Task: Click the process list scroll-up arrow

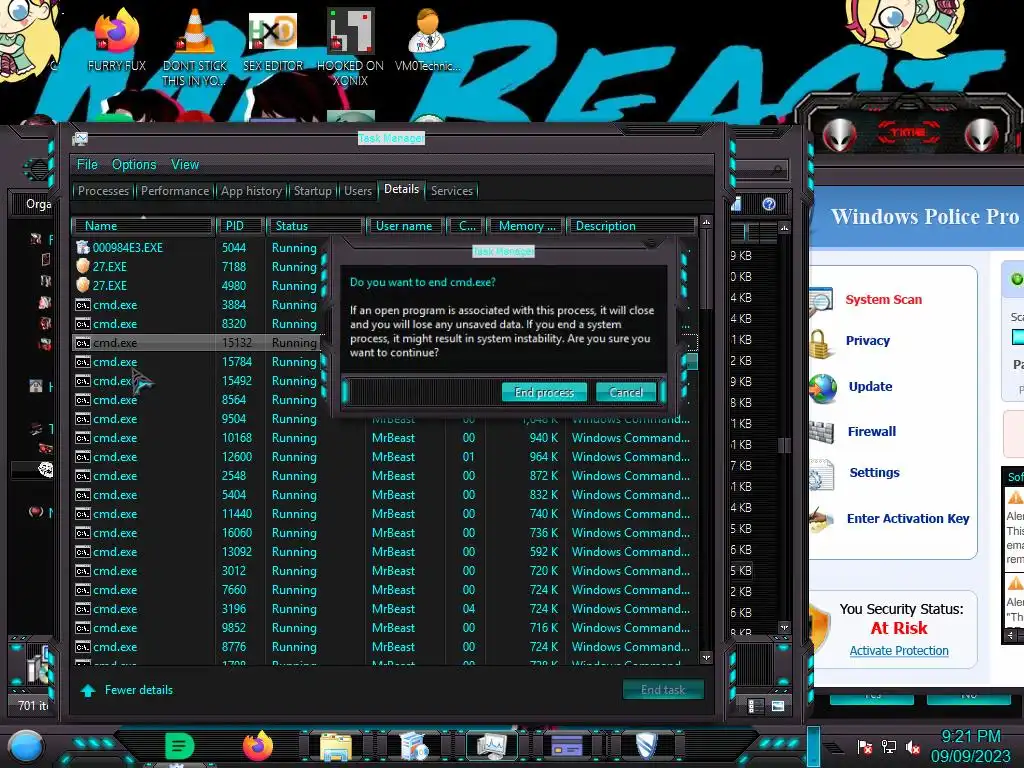Action: pos(706,223)
